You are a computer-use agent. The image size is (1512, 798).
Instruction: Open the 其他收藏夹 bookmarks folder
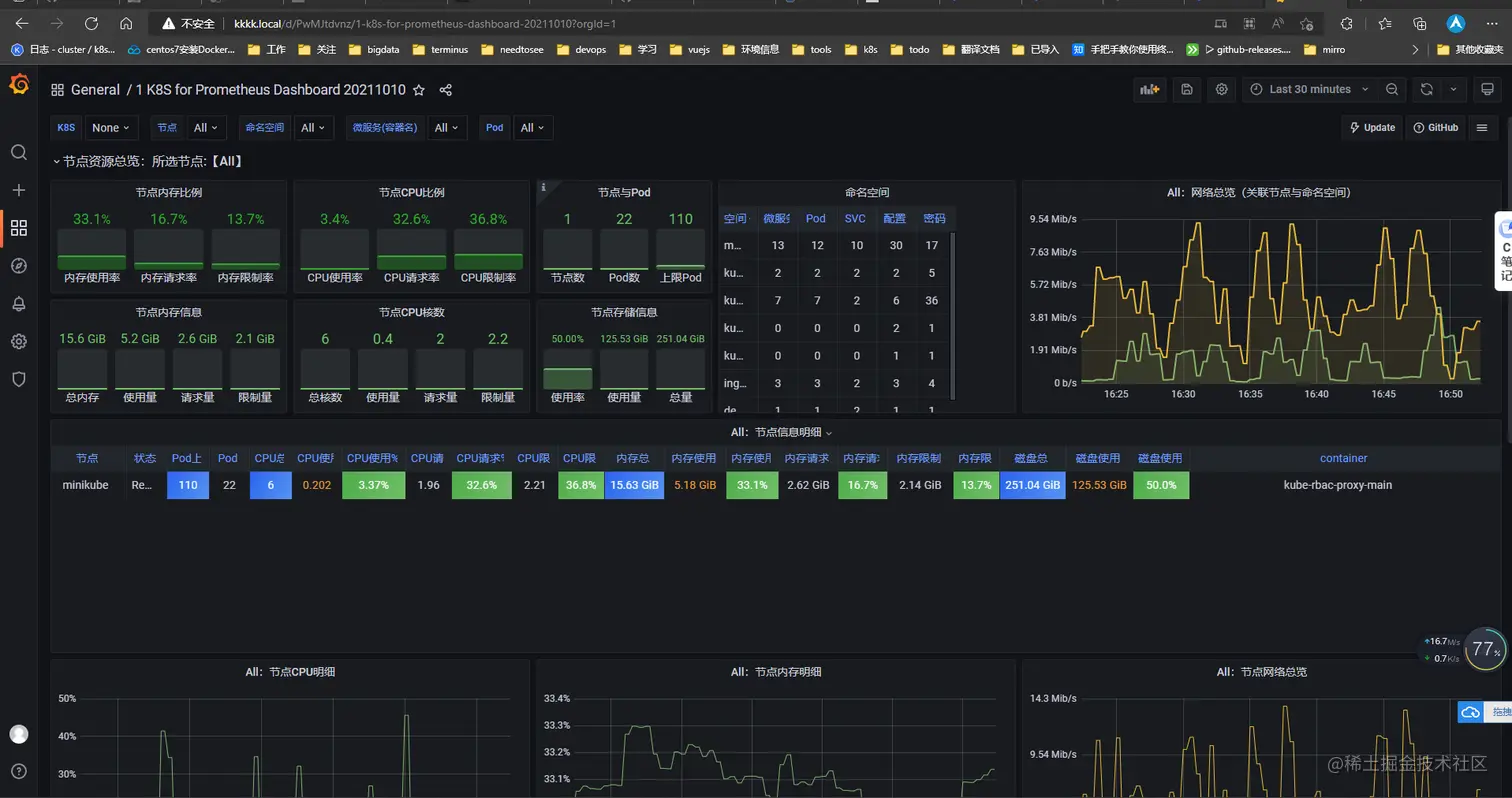click(1470, 49)
